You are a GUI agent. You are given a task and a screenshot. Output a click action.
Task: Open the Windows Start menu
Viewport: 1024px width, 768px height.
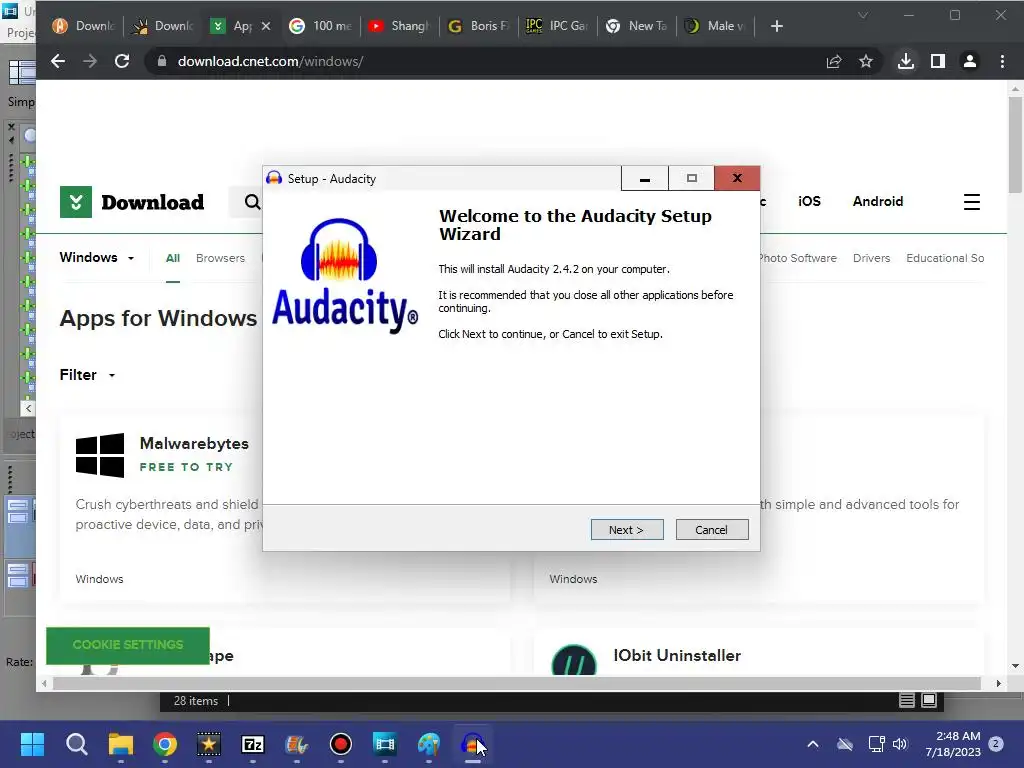[32, 744]
